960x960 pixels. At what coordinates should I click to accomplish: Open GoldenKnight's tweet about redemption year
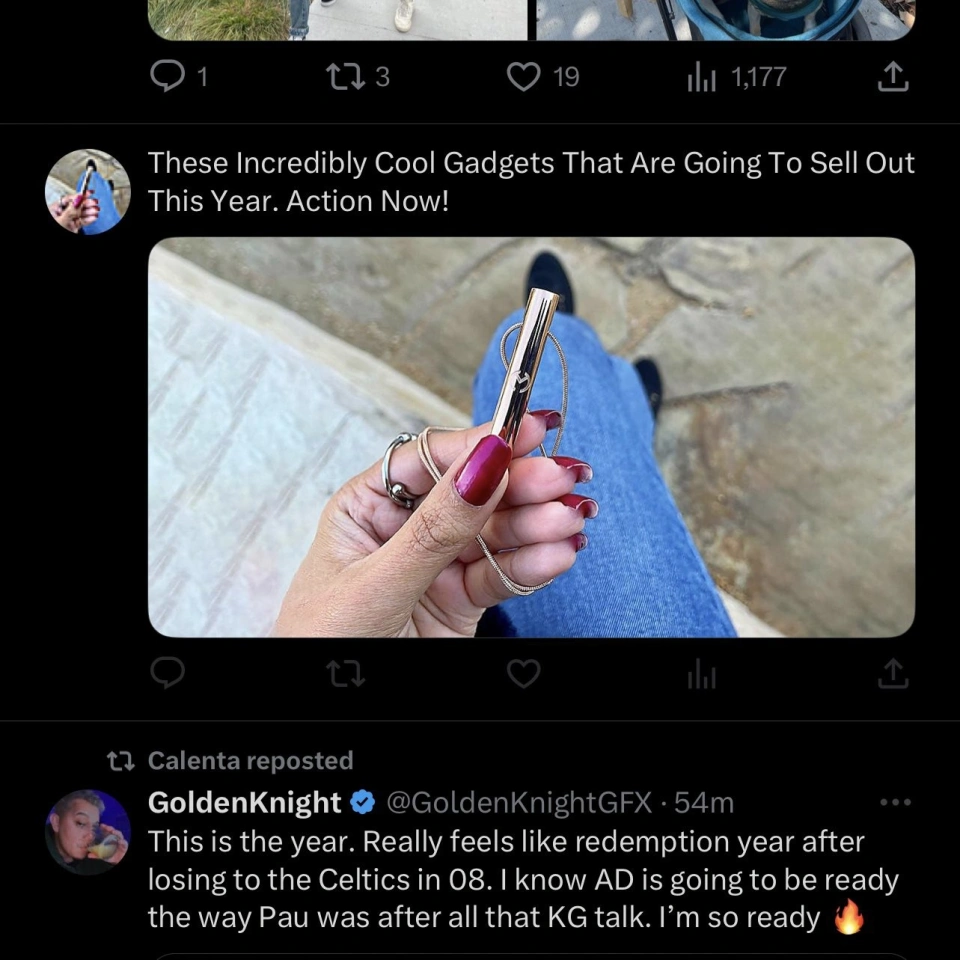click(x=520, y=880)
